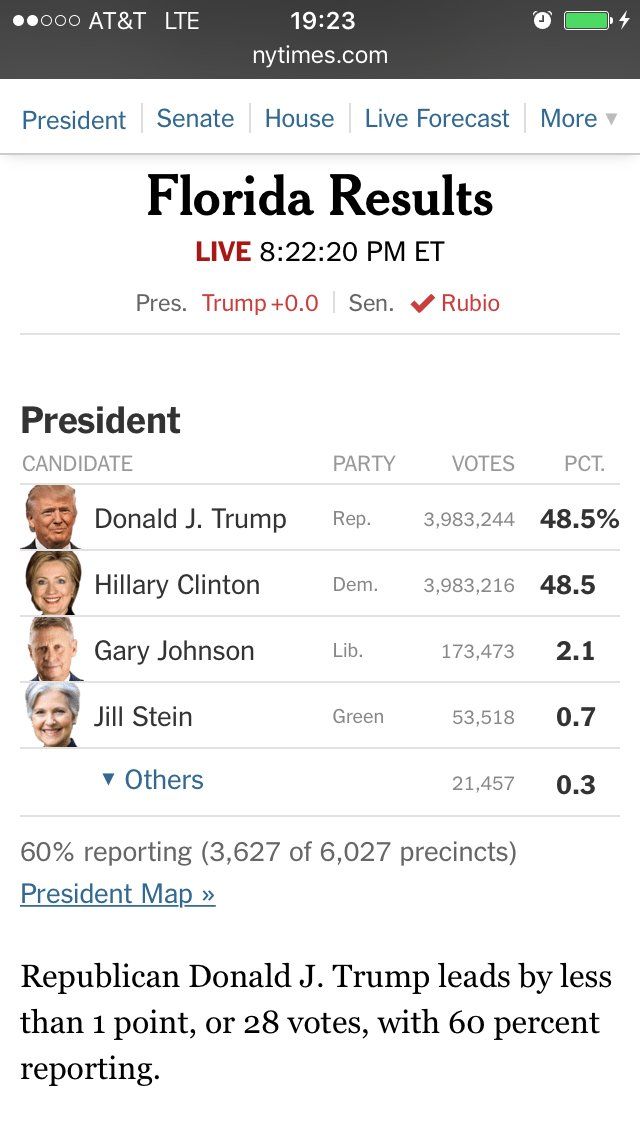
Task: Open the Live Forecast tab
Action: [437, 118]
